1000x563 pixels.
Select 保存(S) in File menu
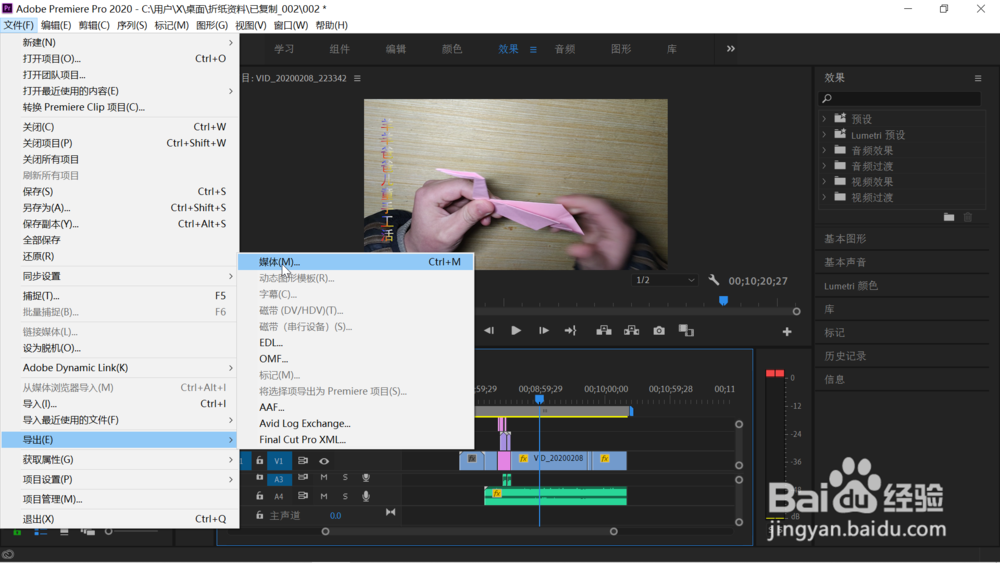point(121,191)
